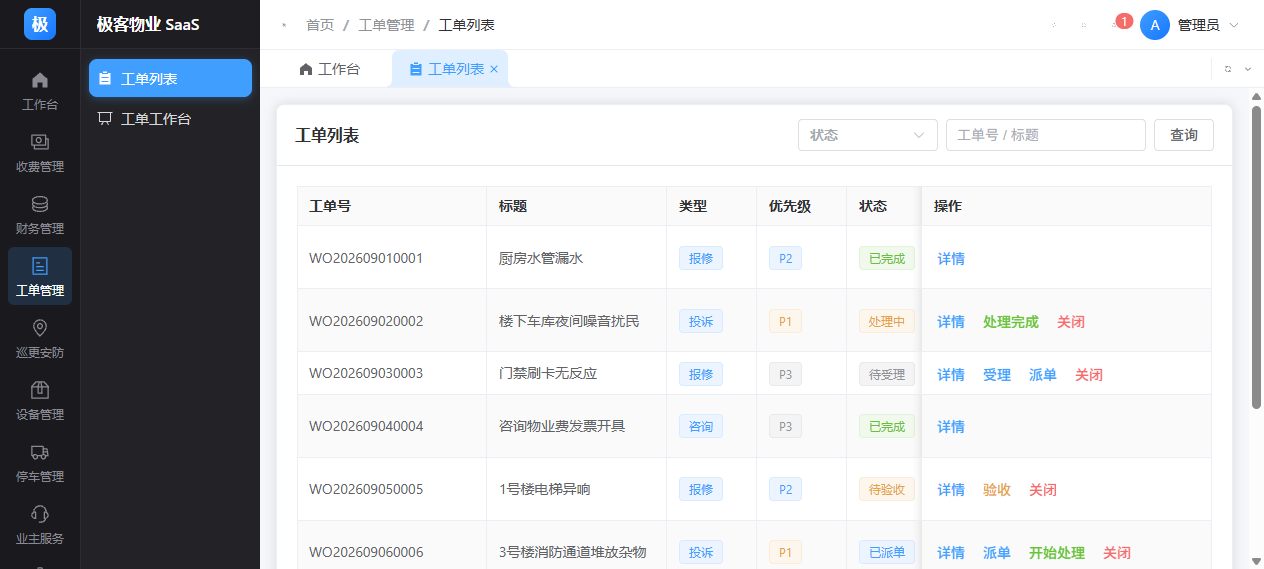1264x569 pixels.
Task: Open the 业主服务 sidebar module
Action: [40, 525]
